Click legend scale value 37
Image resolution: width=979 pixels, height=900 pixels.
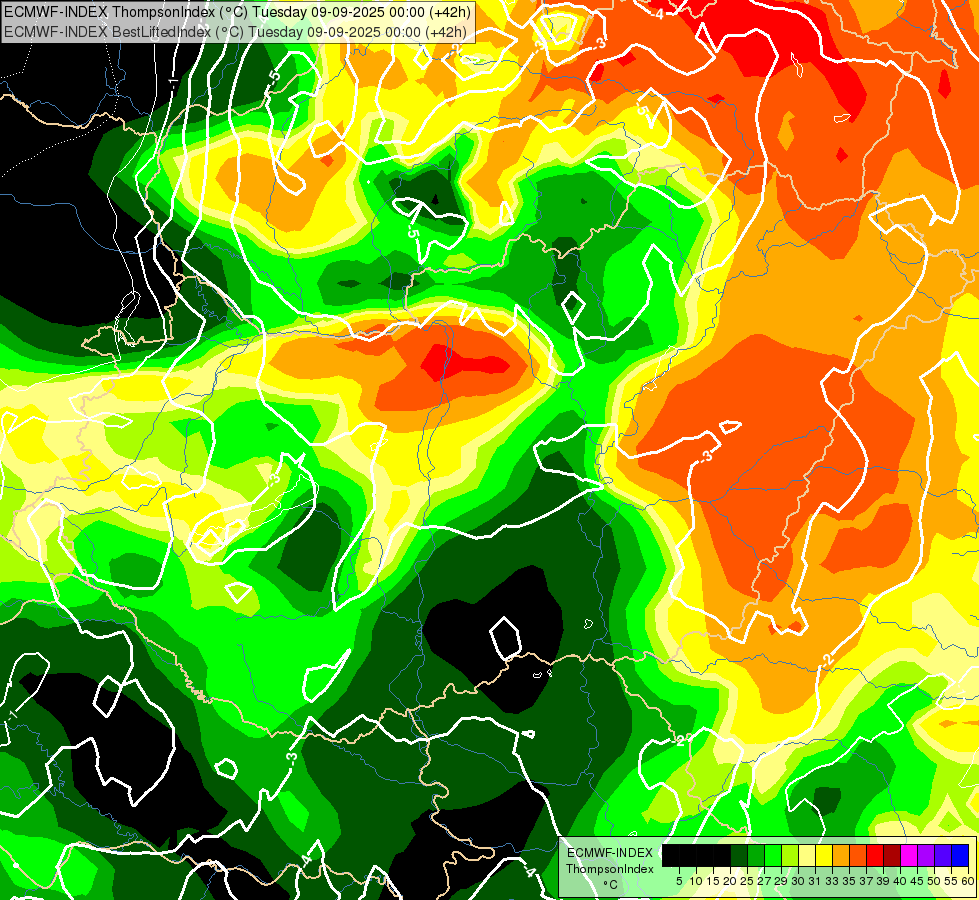[867, 881]
